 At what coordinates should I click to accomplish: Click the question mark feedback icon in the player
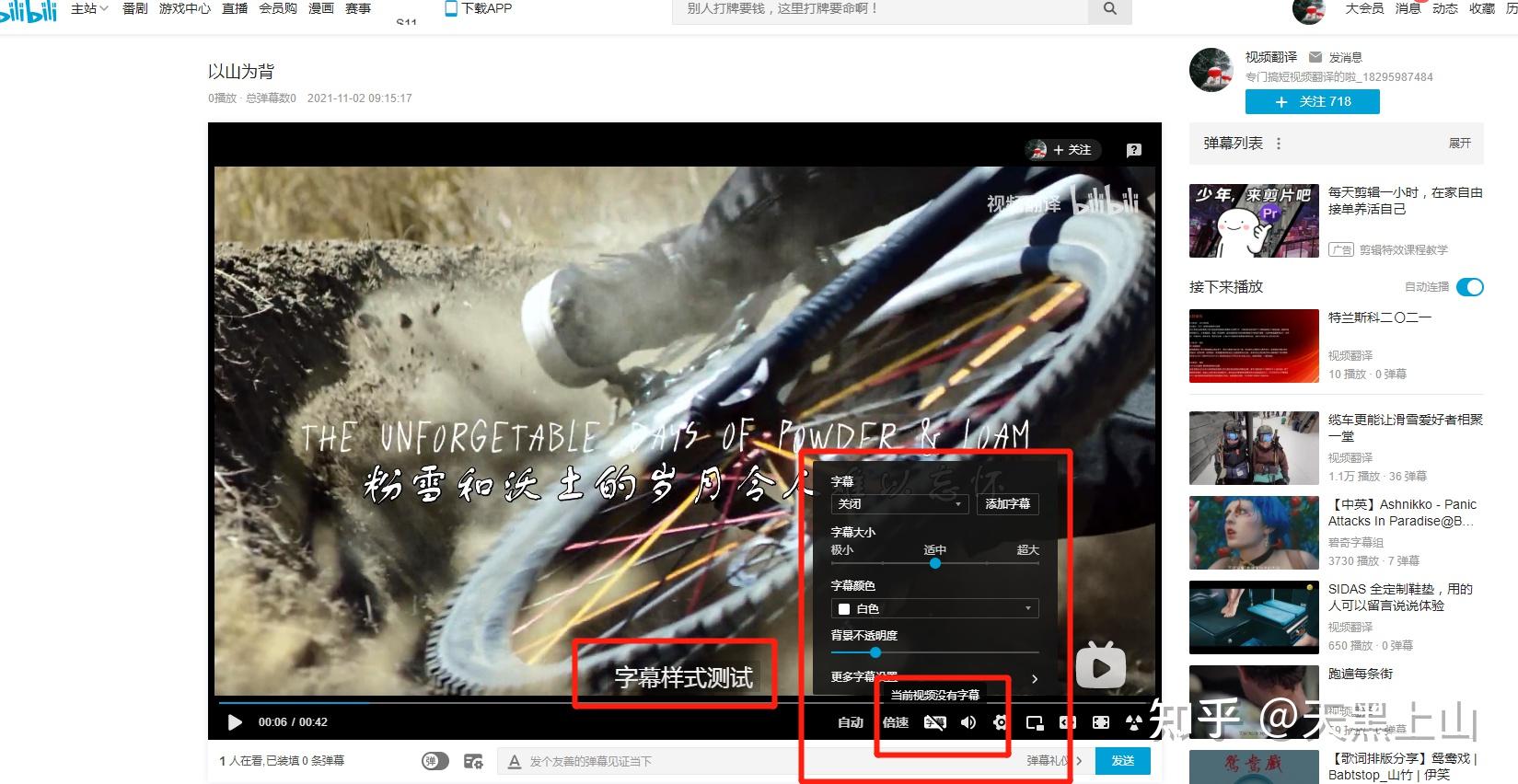coord(1134,150)
